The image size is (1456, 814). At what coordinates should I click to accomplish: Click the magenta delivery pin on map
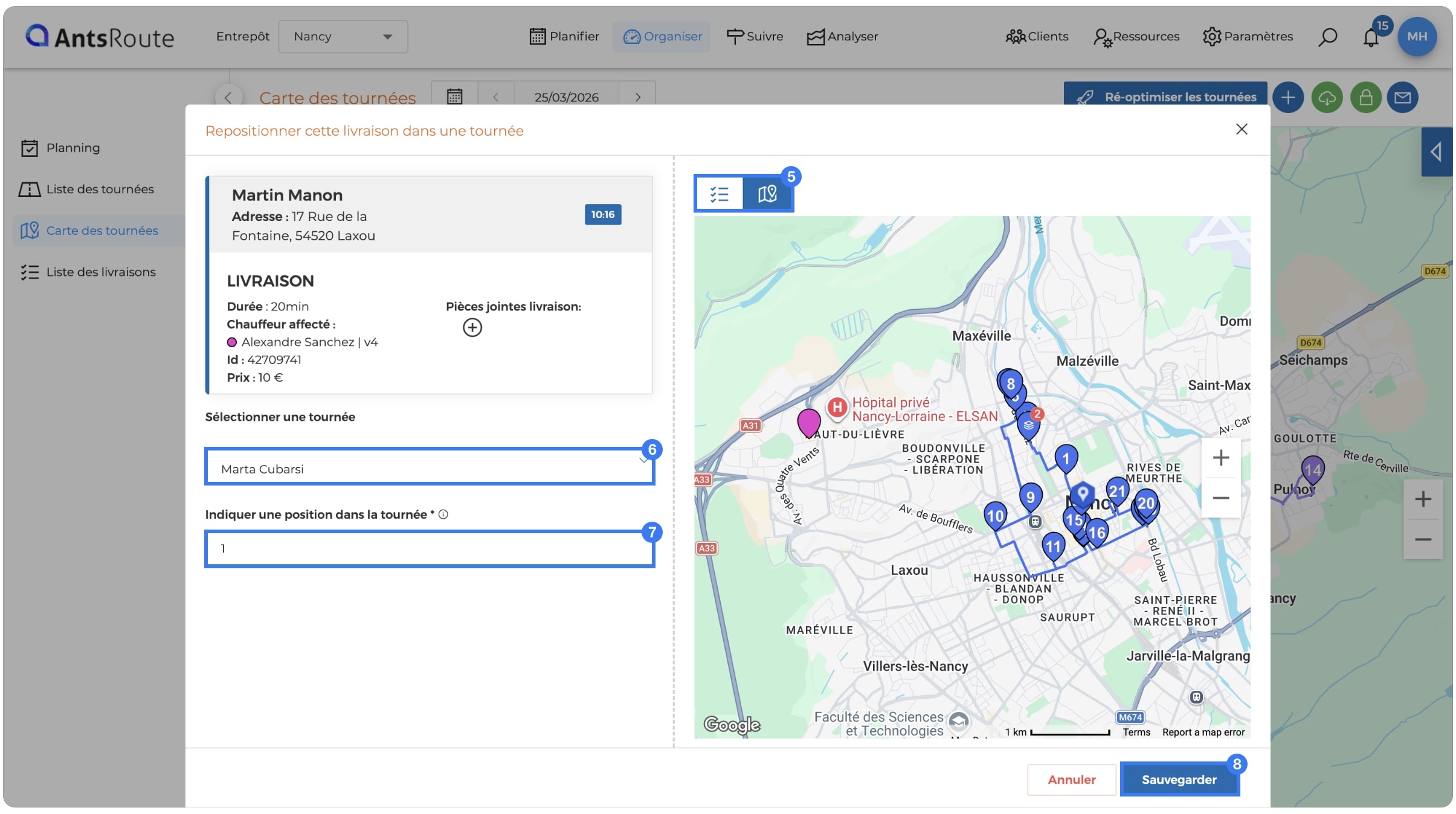click(808, 422)
